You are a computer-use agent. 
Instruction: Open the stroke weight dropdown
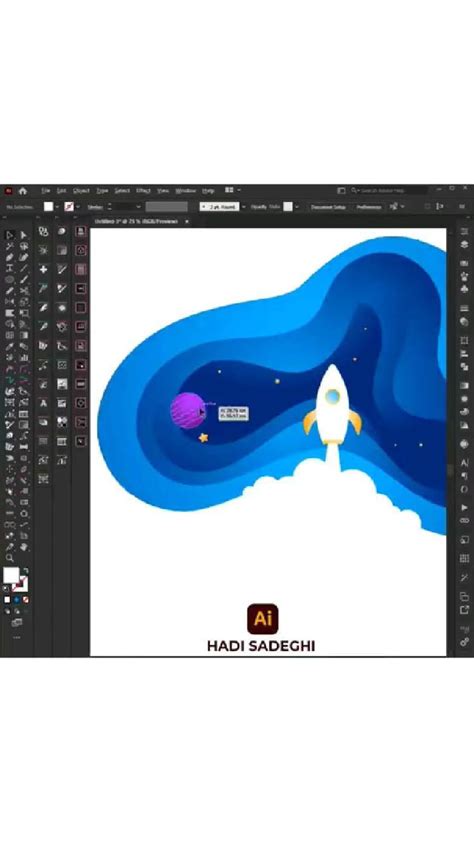coord(138,207)
